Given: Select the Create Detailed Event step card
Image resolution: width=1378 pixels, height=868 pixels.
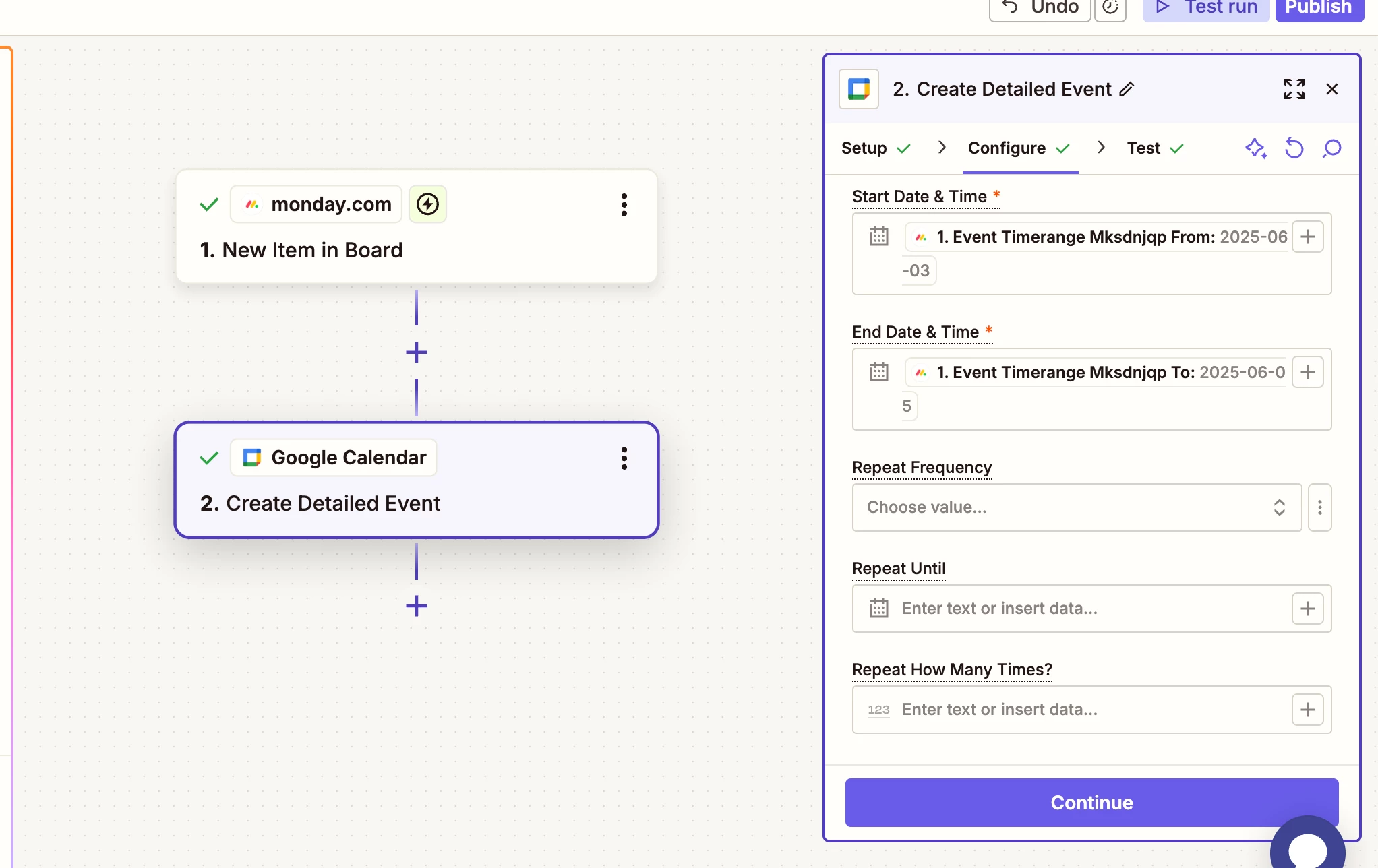Looking at the screenshot, I should pyautogui.click(x=417, y=480).
